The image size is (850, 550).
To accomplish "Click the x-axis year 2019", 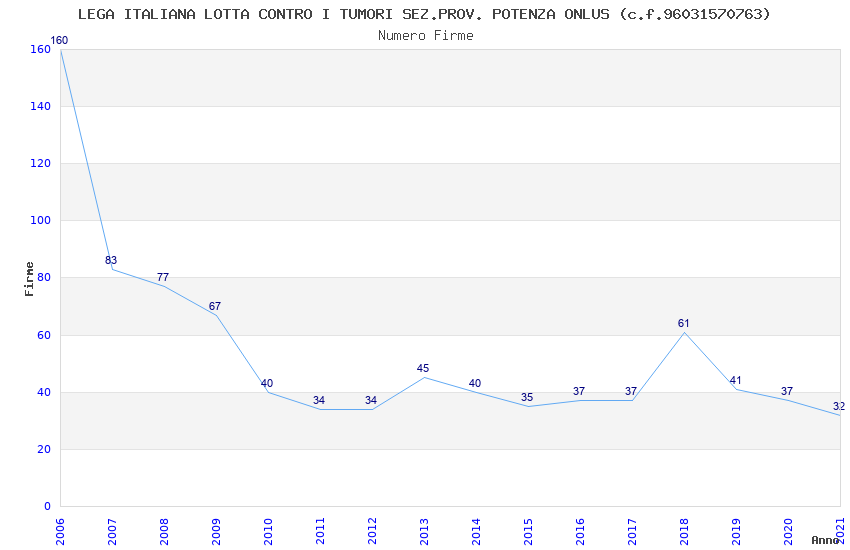I will coord(736,532).
